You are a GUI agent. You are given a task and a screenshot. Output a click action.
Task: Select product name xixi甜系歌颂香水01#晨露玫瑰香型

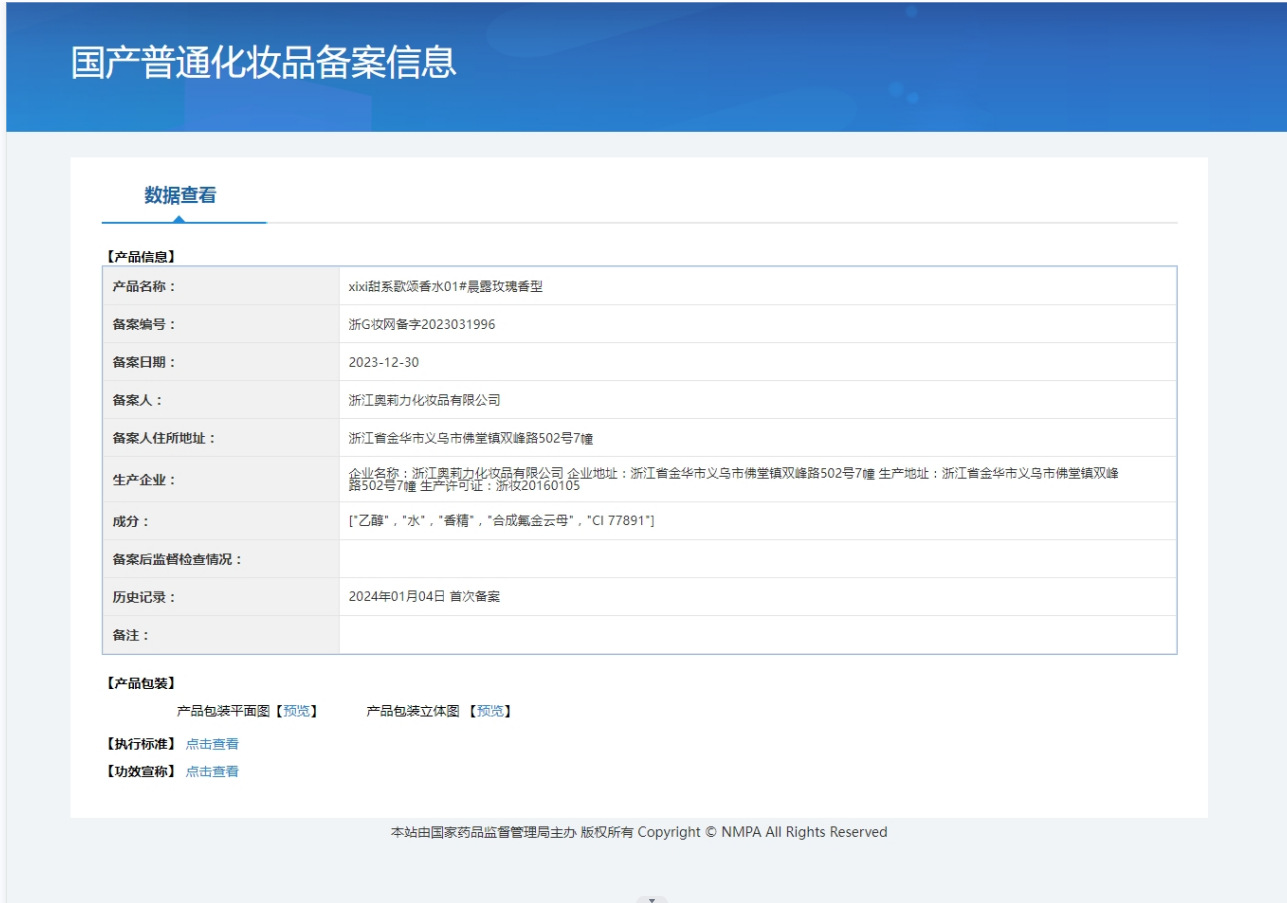pyautogui.click(x=446, y=286)
